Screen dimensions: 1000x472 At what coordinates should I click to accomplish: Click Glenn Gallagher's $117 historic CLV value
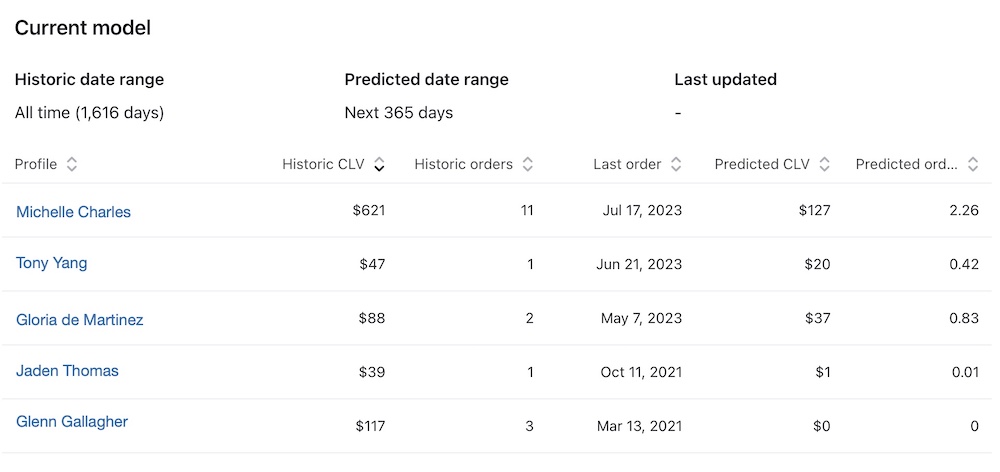click(x=370, y=426)
